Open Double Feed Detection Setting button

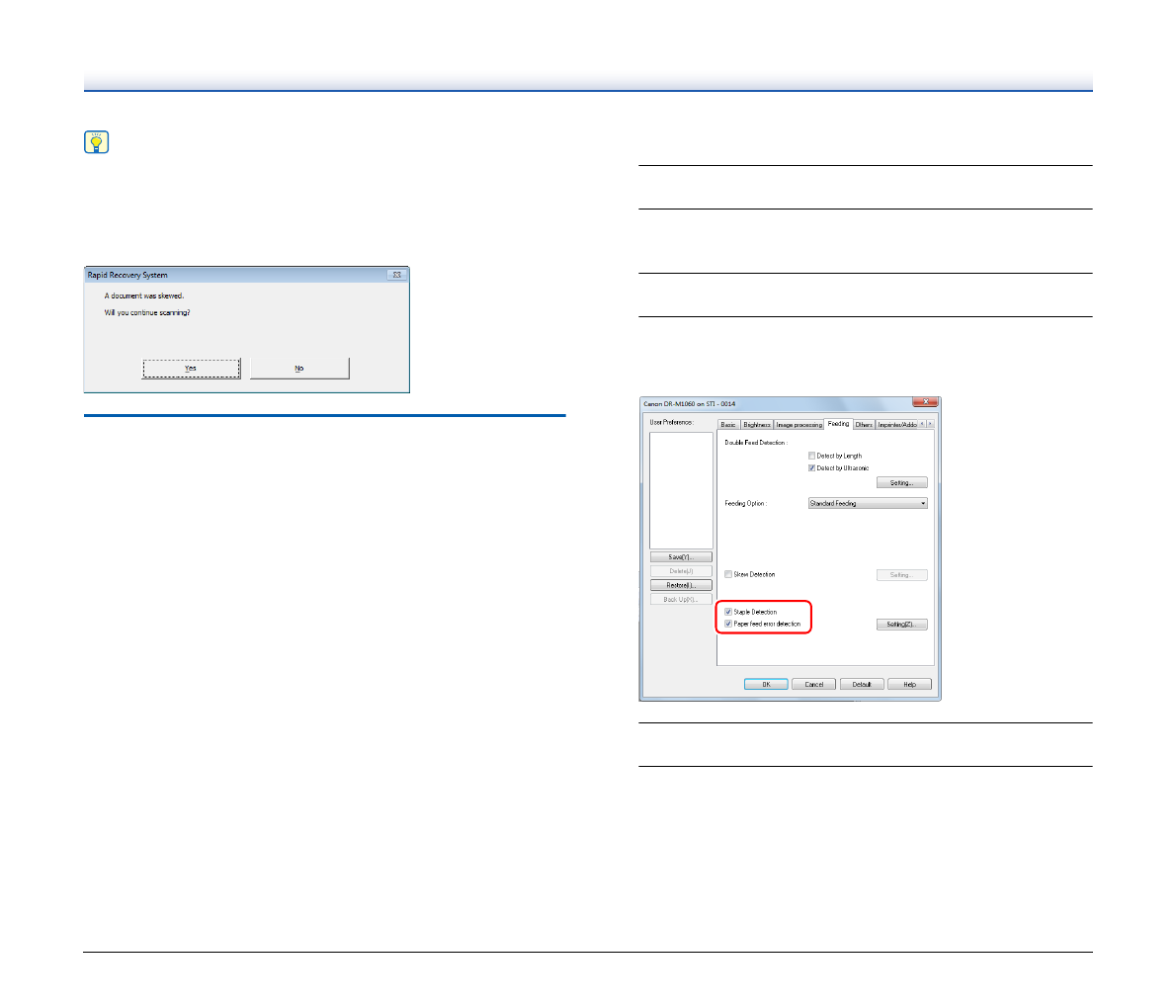(901, 483)
